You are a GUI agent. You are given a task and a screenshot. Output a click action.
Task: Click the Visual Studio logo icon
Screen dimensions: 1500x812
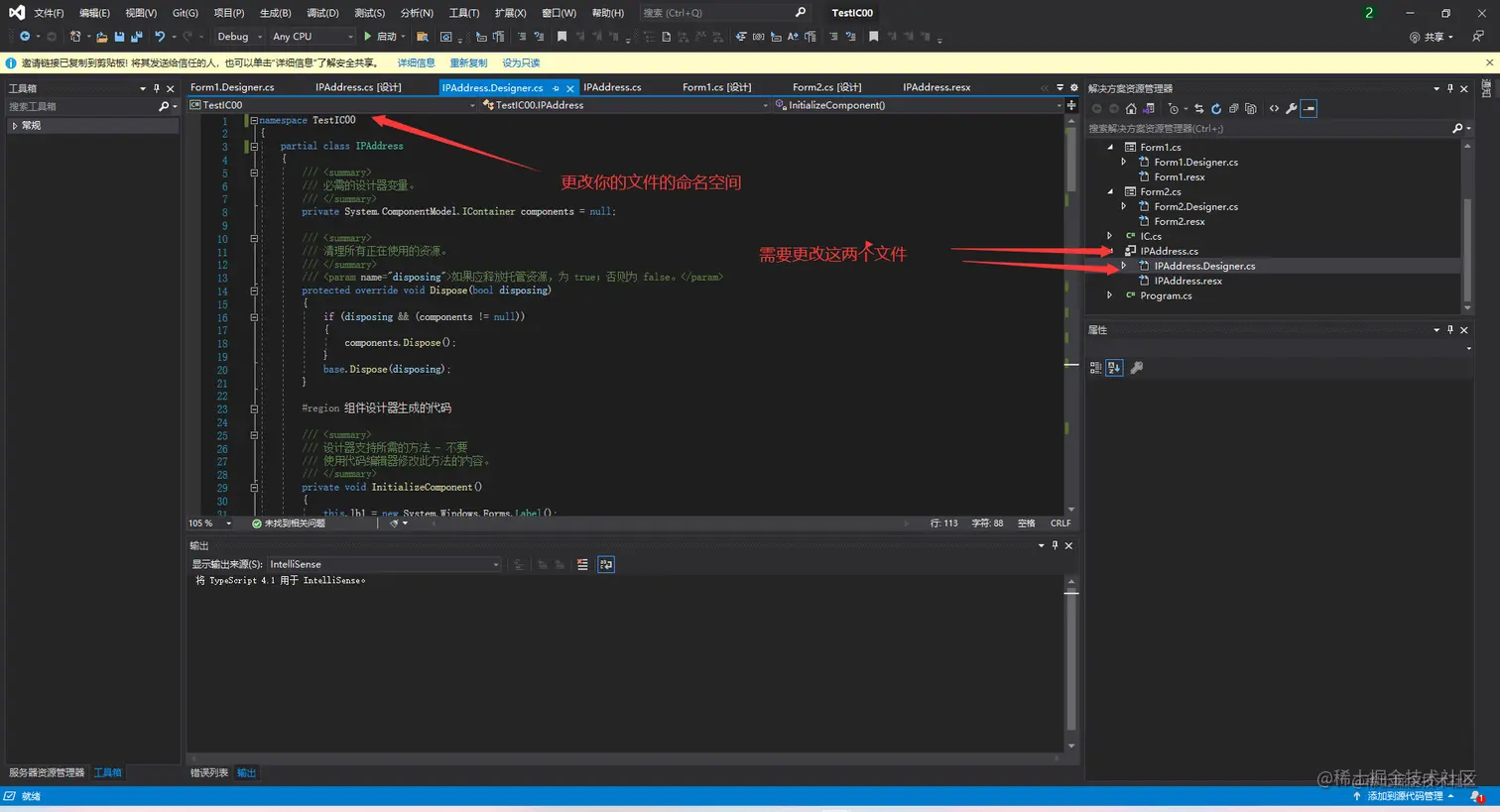pos(16,13)
